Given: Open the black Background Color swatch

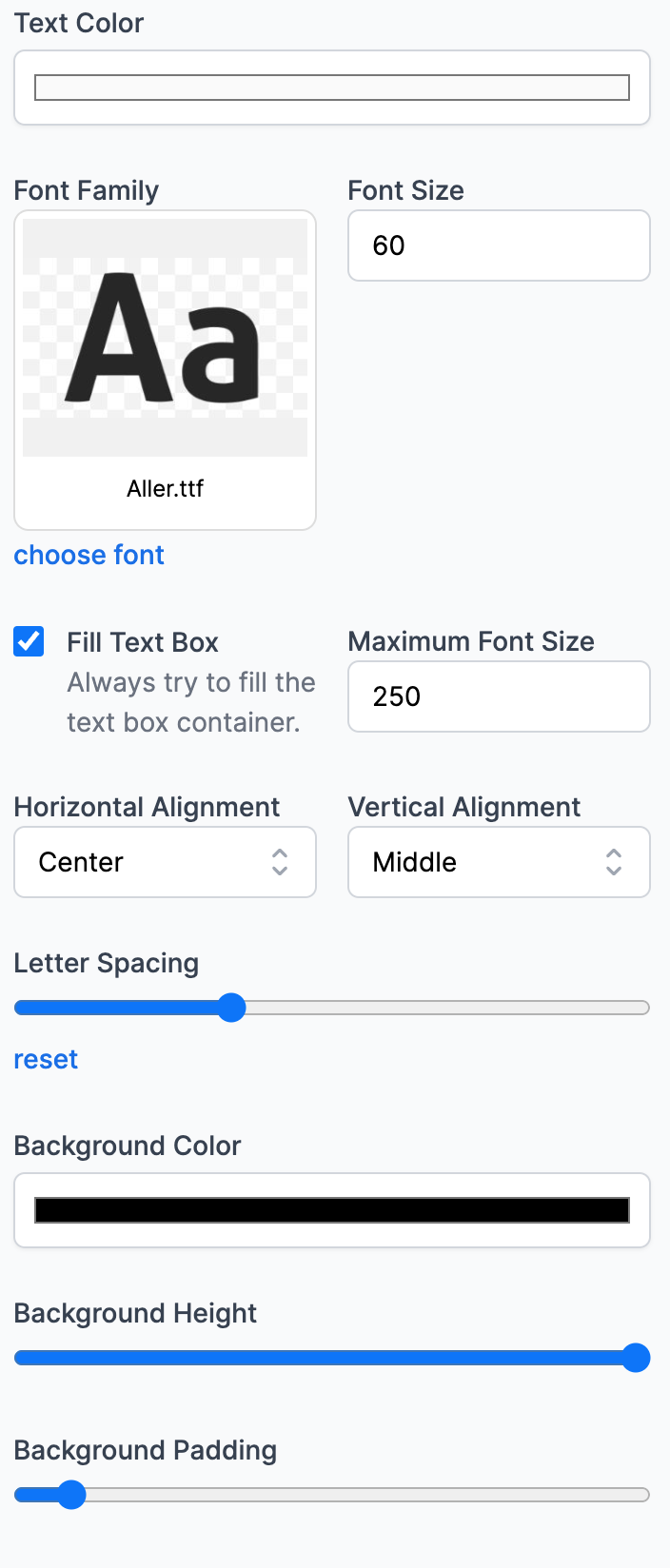Looking at the screenshot, I should coord(332,1210).
